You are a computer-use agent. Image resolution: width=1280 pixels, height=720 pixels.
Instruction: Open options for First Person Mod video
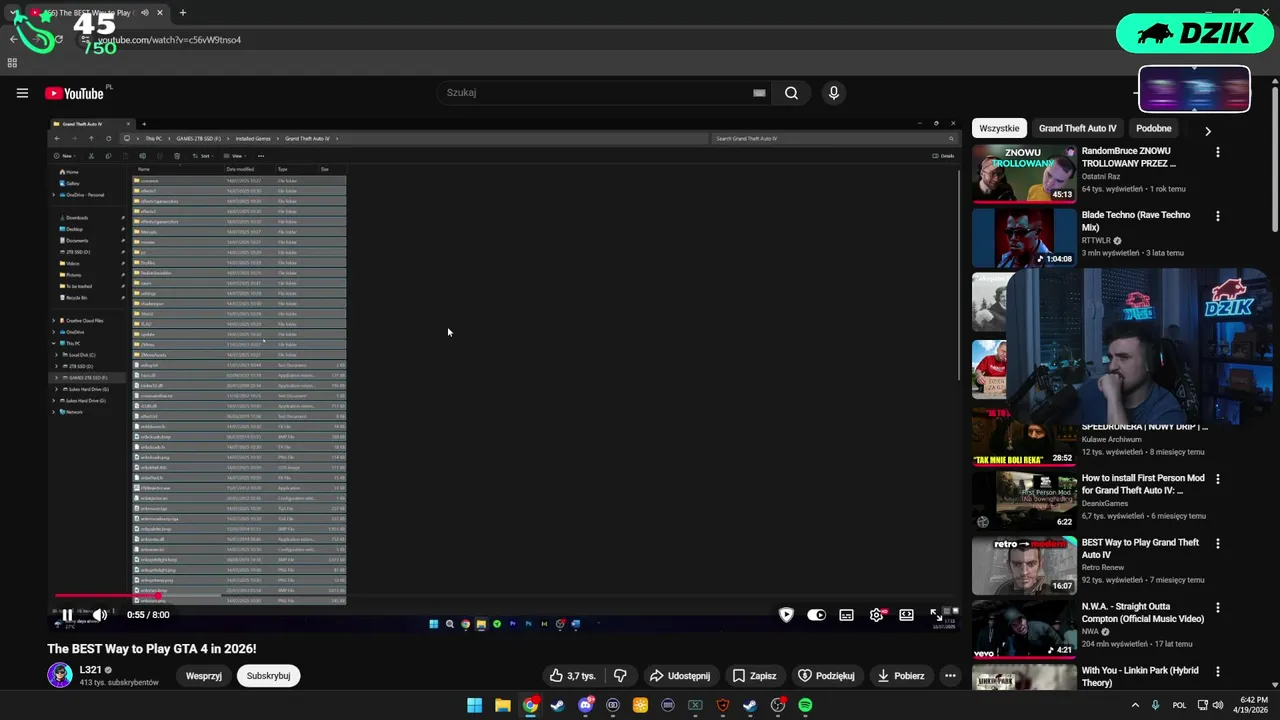(1217, 479)
